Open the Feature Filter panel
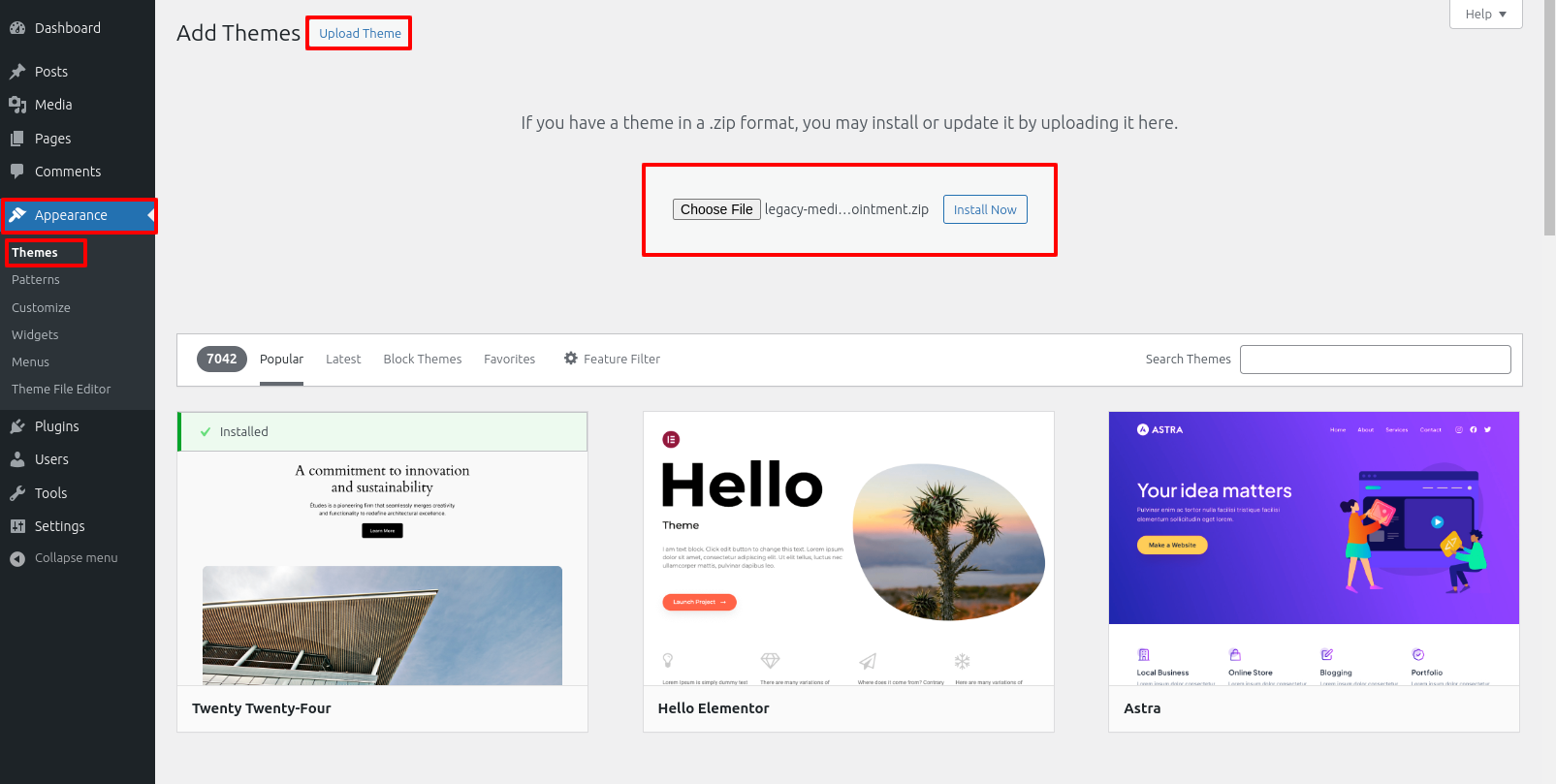1556x784 pixels. 612,359
